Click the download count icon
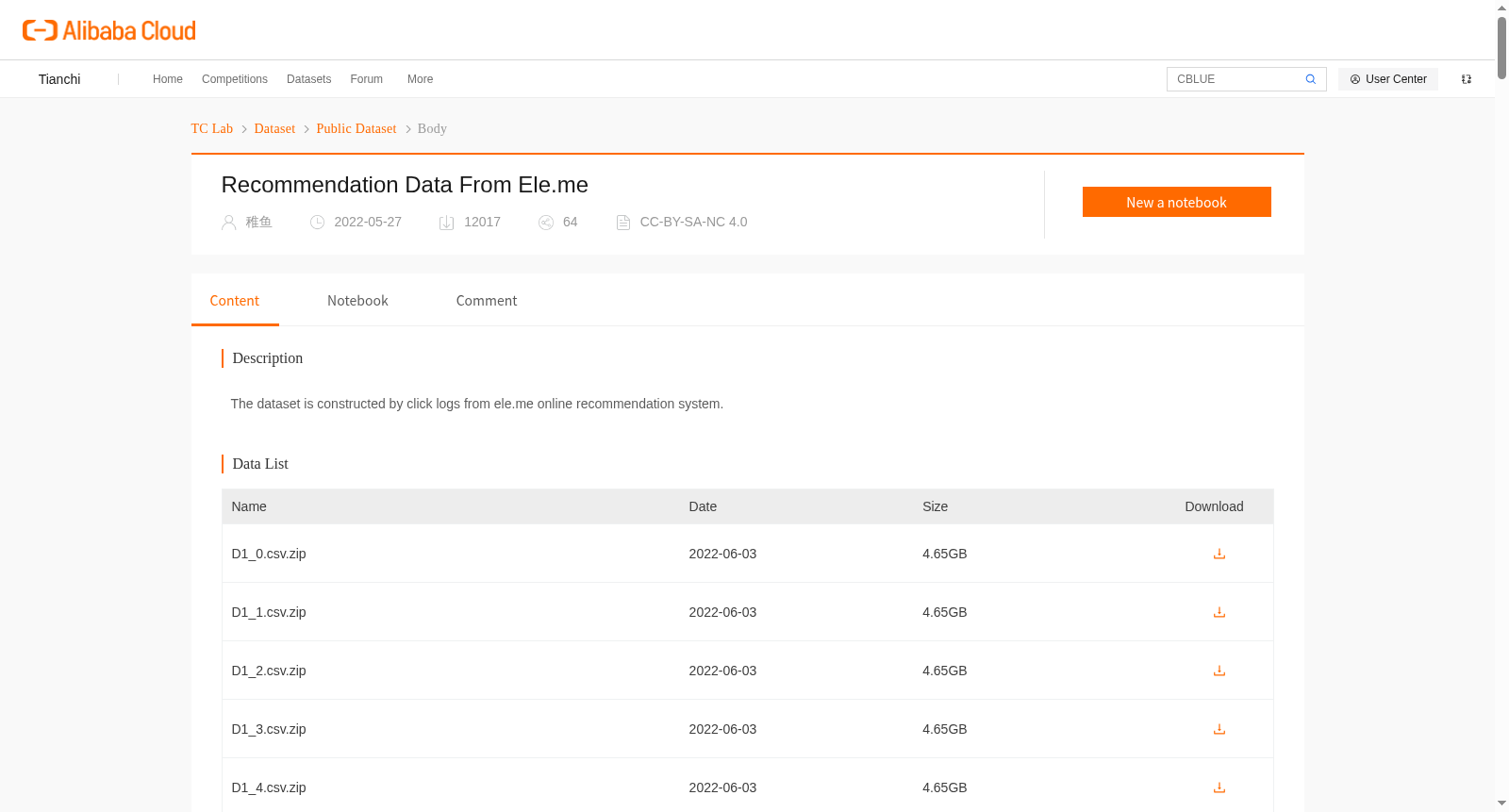Viewport: 1509px width, 812px height. (x=447, y=223)
